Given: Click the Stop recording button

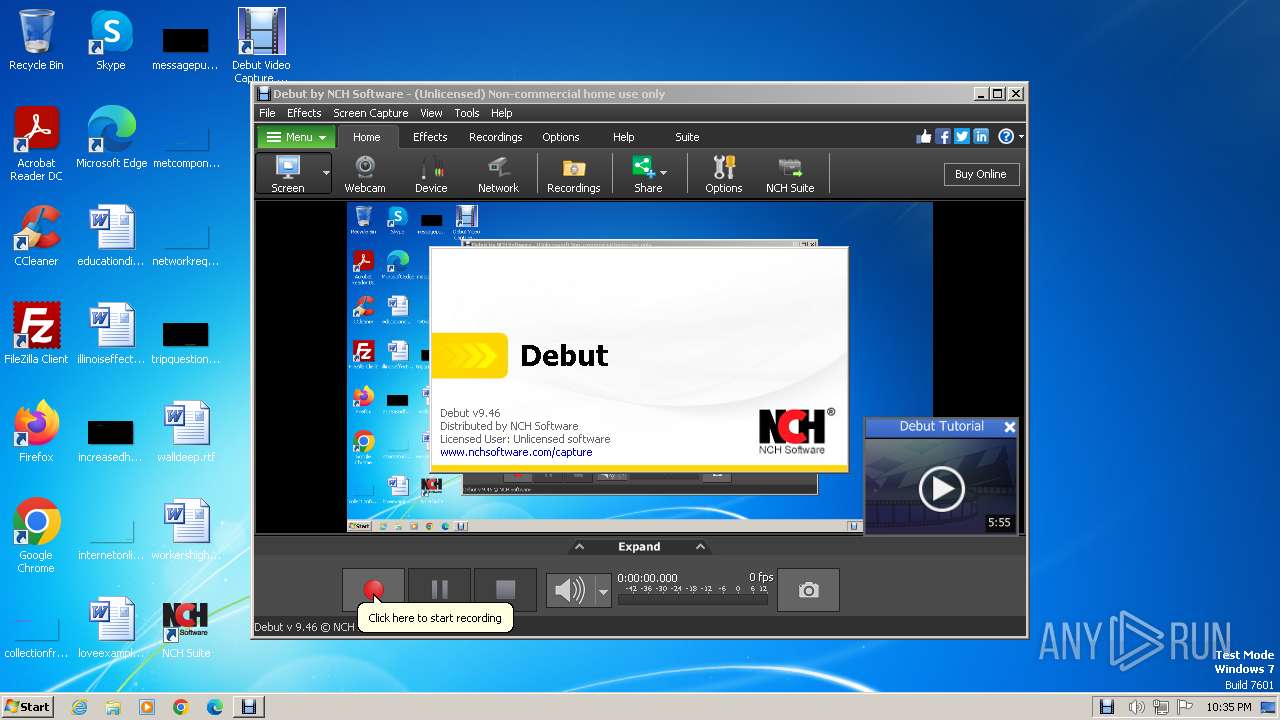Looking at the screenshot, I should click(505, 590).
